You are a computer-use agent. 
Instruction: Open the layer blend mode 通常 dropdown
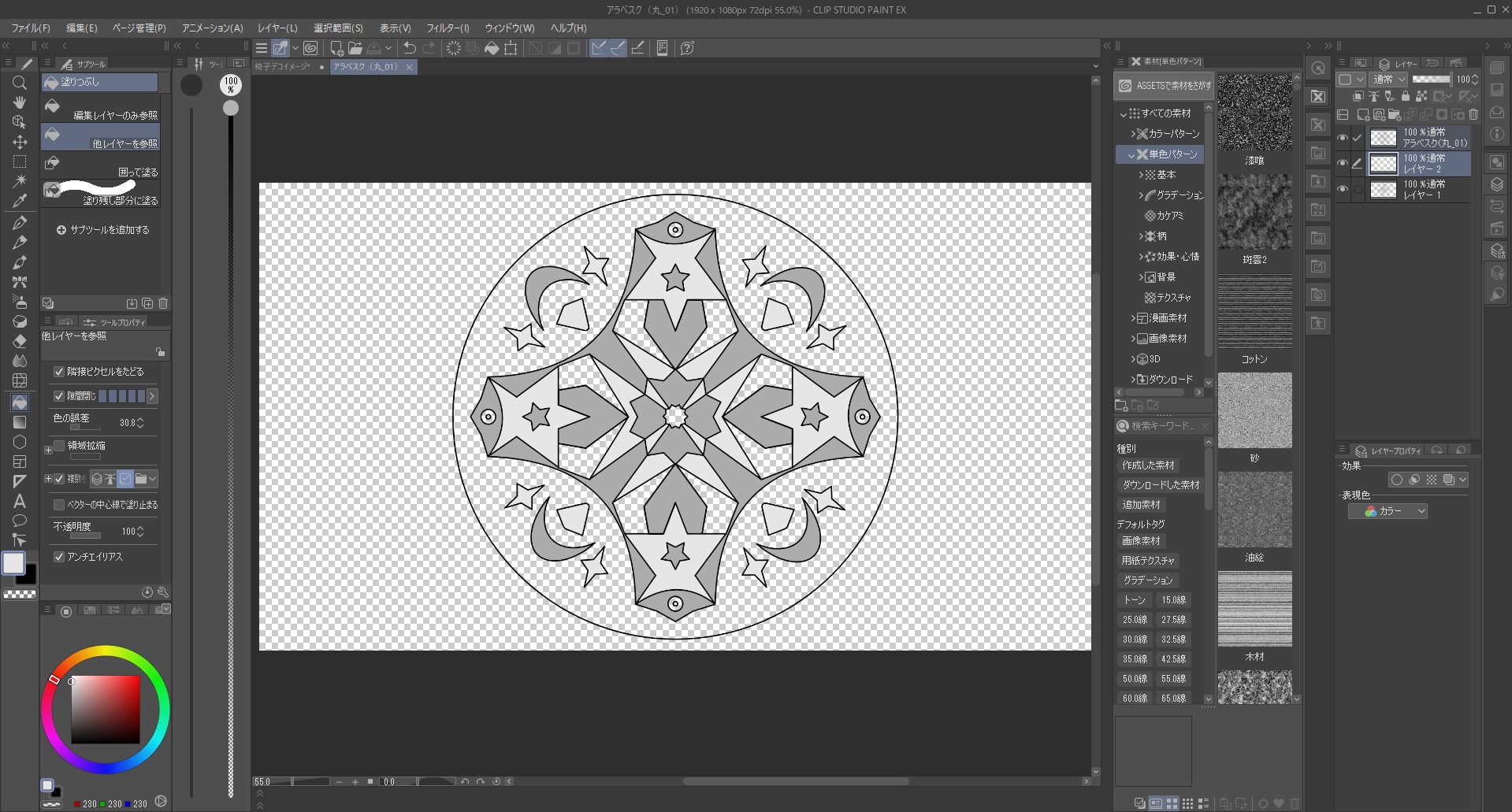(1388, 80)
